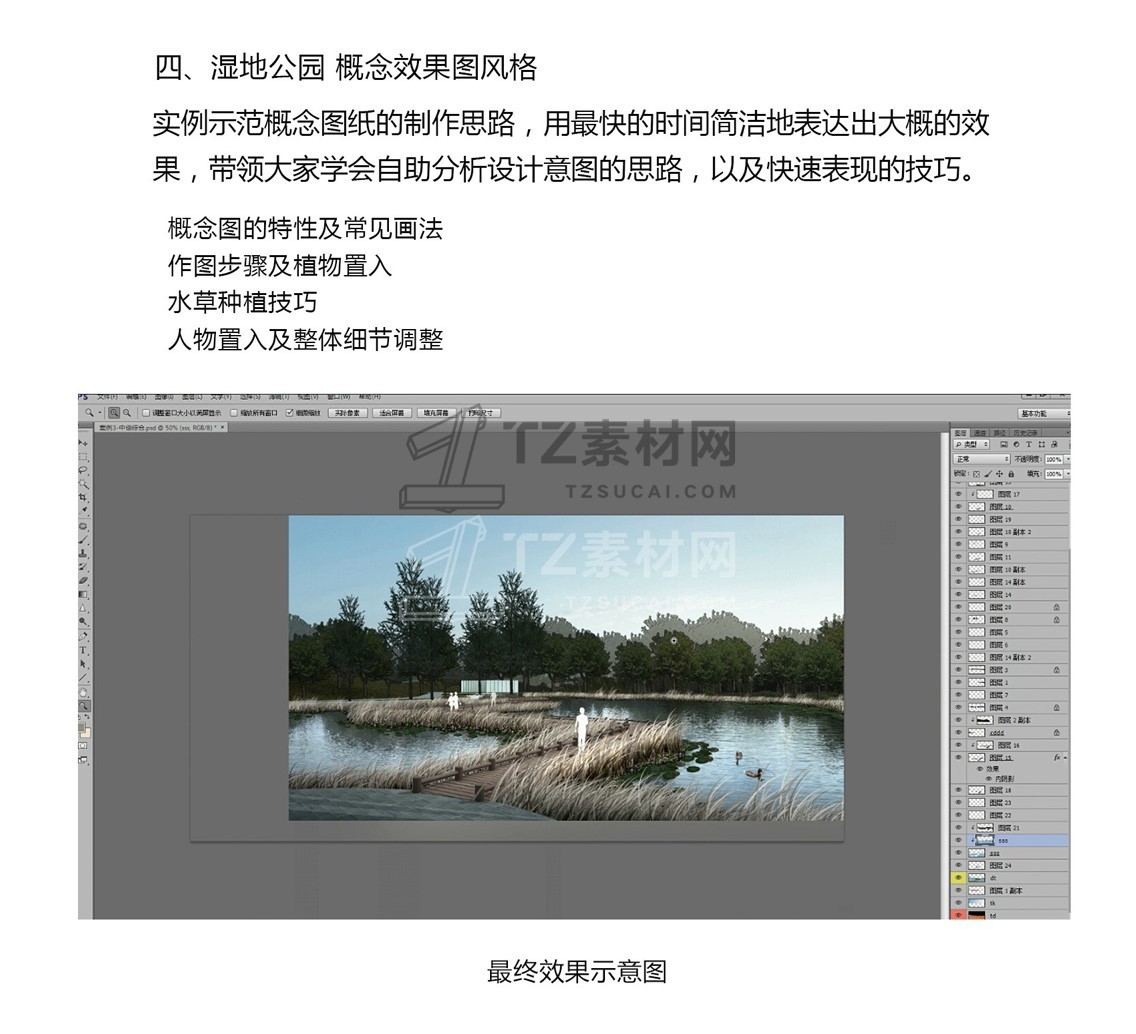Viewport: 1136px width, 1034px height.
Task: Hide the 内阴影 effect eye icon
Action: 989,778
